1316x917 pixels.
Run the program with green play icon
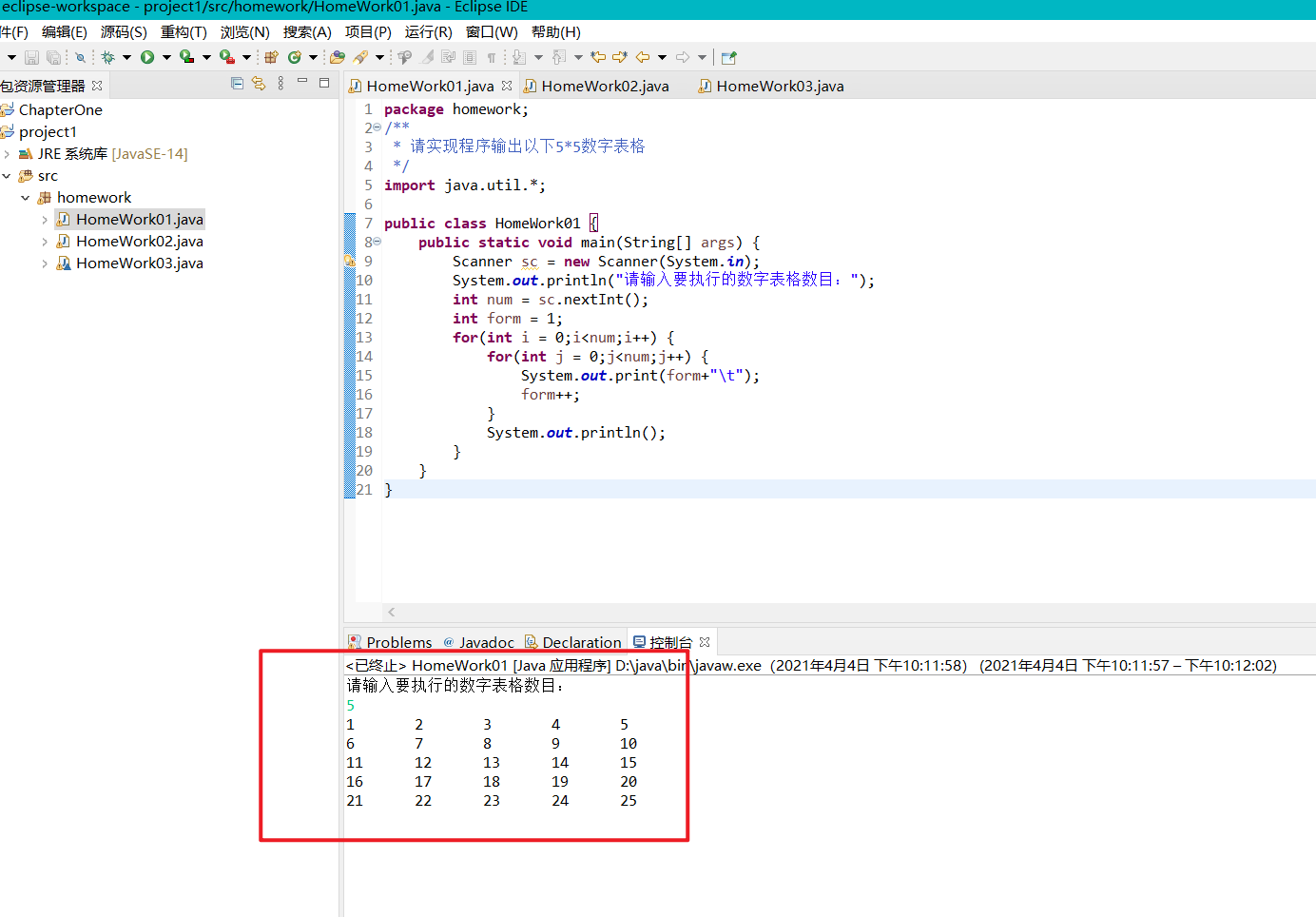(x=147, y=57)
